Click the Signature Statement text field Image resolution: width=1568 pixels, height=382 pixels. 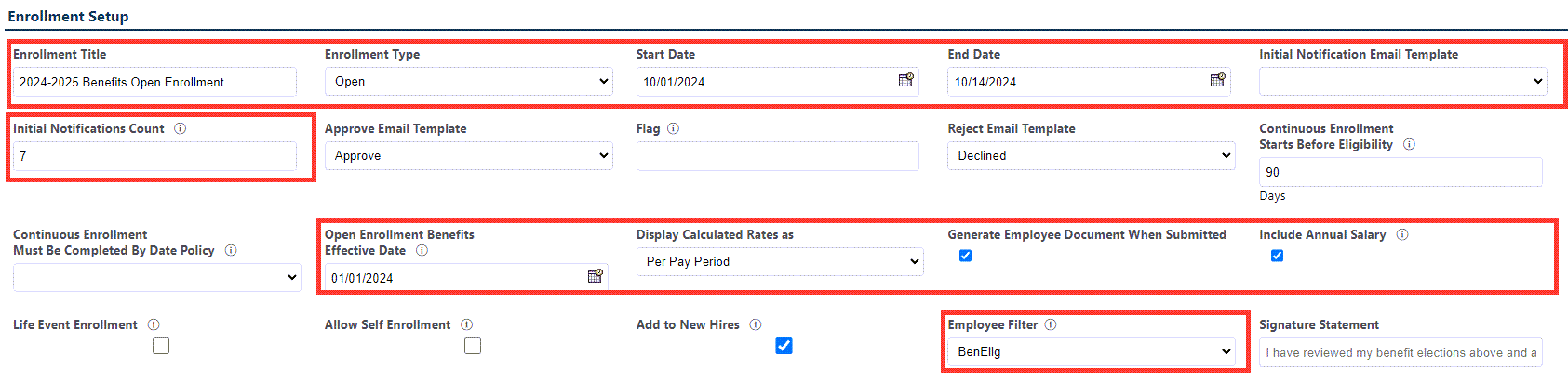coord(1400,352)
